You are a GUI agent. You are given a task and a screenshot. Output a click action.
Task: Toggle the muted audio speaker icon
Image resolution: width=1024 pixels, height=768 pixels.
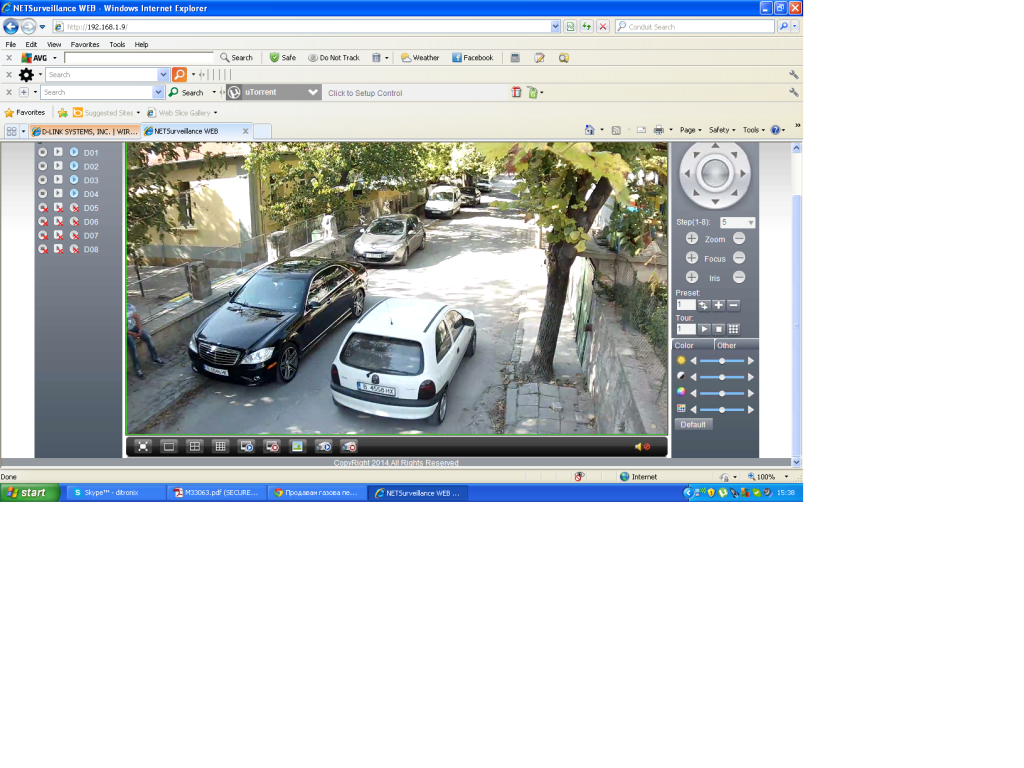(642, 447)
